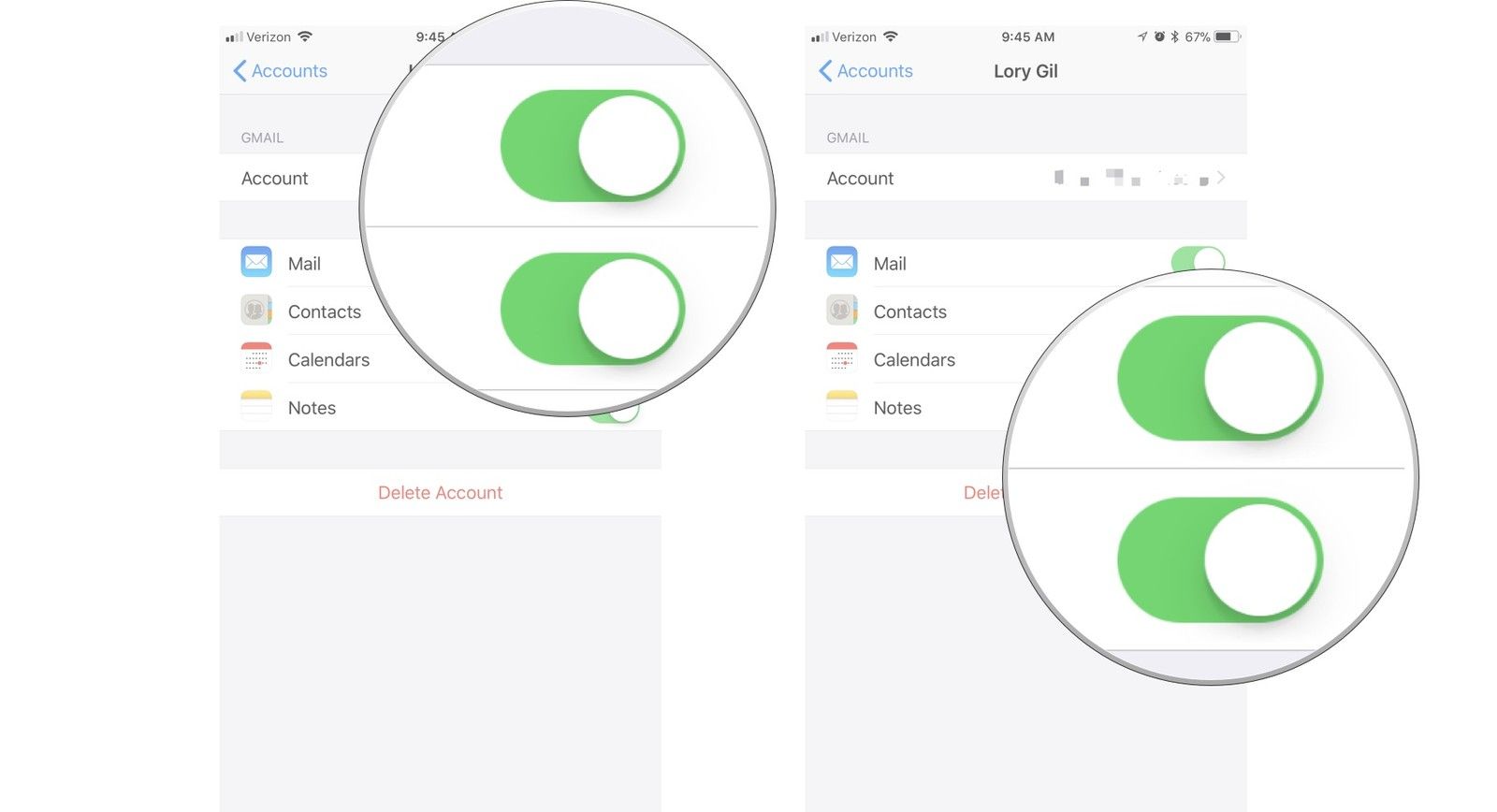This screenshot has width=1497, height=812.
Task: Tap the Notes icon in left screenshot
Action: (x=255, y=407)
